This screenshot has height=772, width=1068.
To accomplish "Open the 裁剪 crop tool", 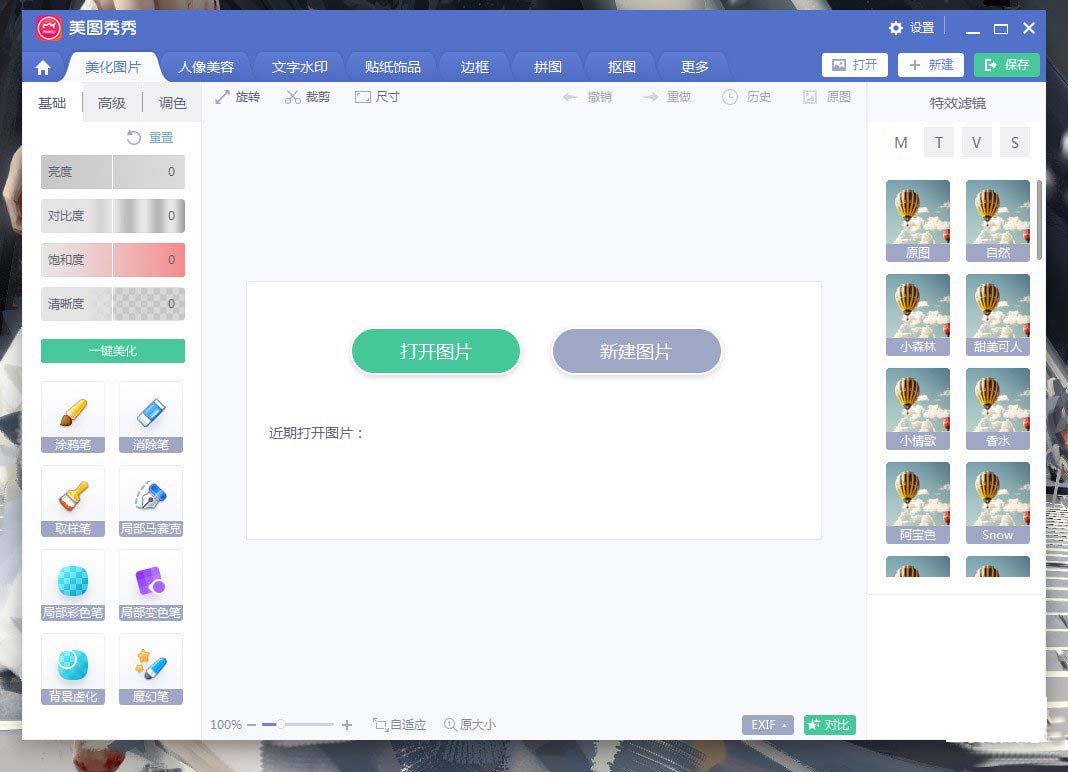I will click(x=307, y=97).
